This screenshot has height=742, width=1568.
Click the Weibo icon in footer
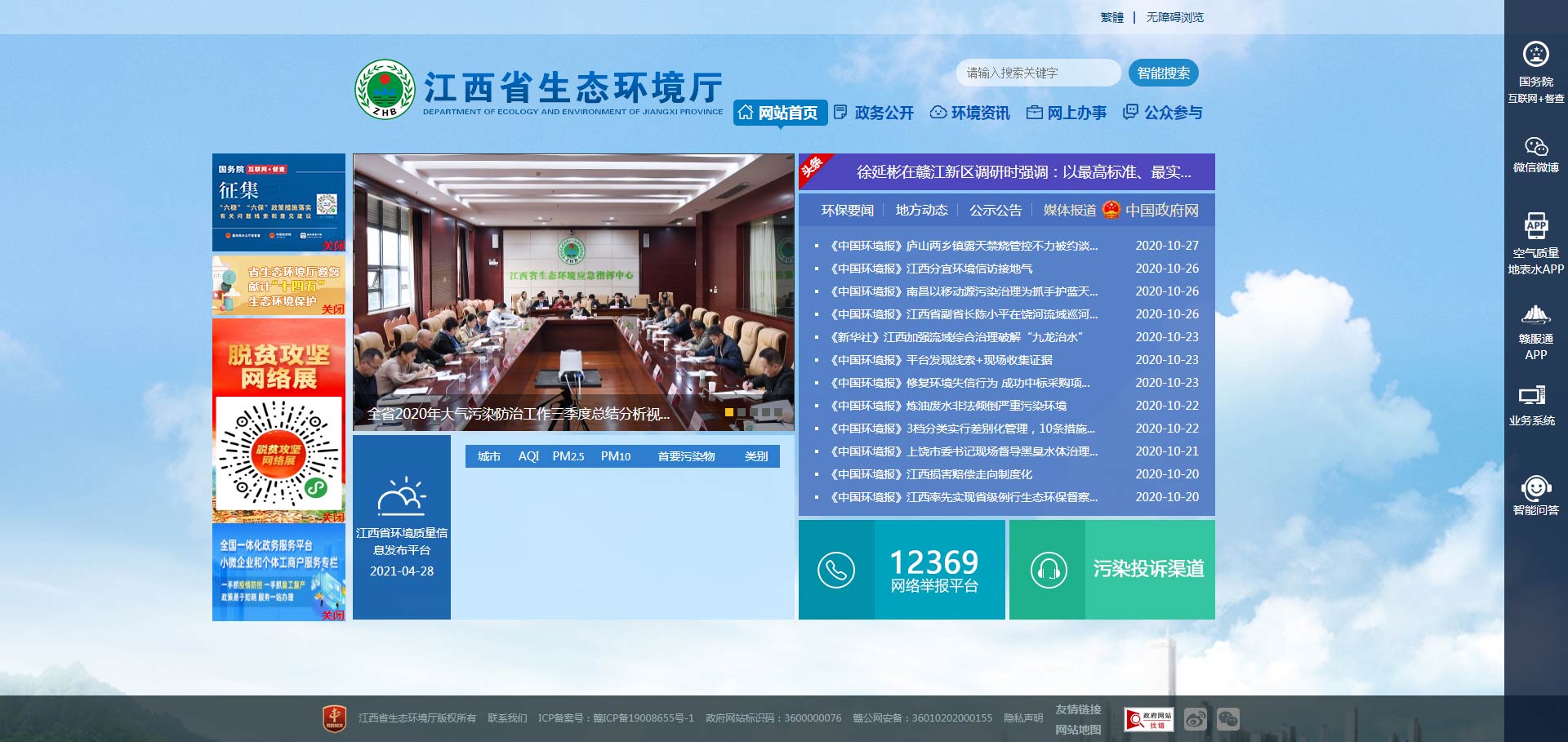coord(1196,718)
